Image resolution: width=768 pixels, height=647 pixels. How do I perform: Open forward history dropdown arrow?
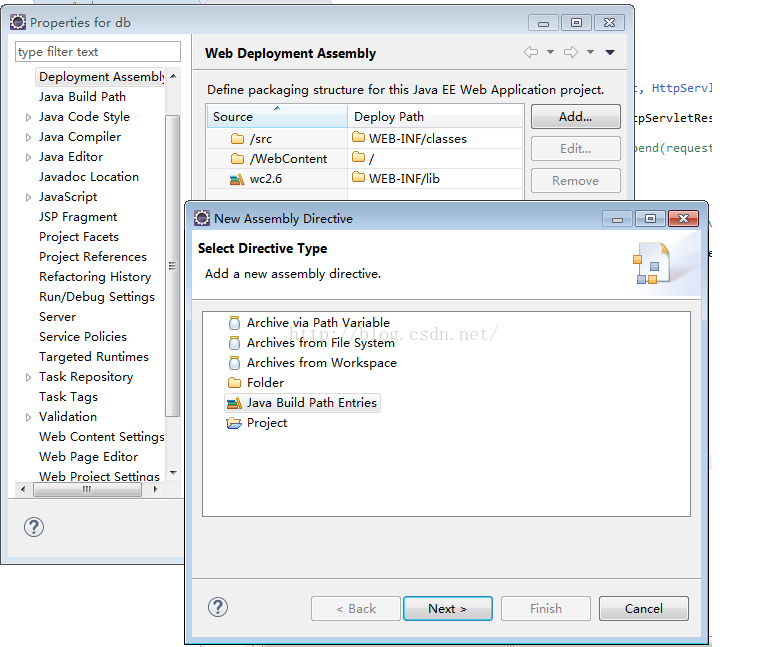(x=591, y=52)
